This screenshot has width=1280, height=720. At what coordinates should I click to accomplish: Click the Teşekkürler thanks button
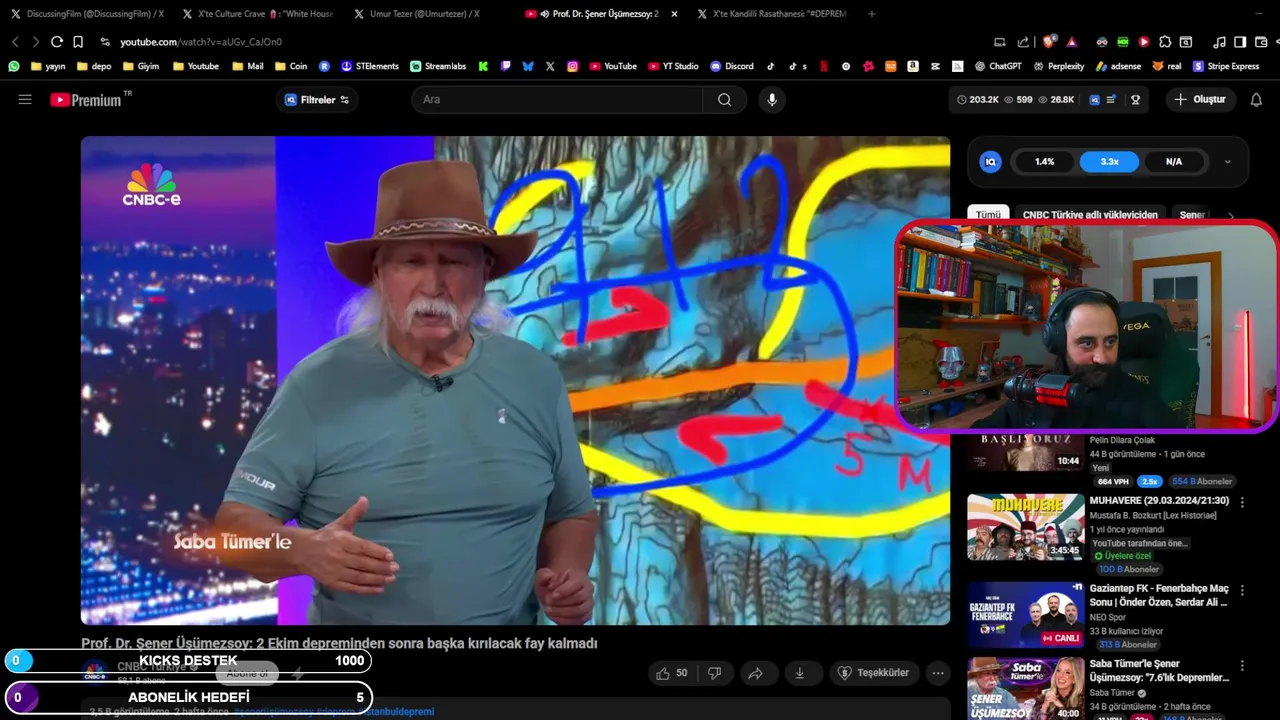tap(874, 673)
